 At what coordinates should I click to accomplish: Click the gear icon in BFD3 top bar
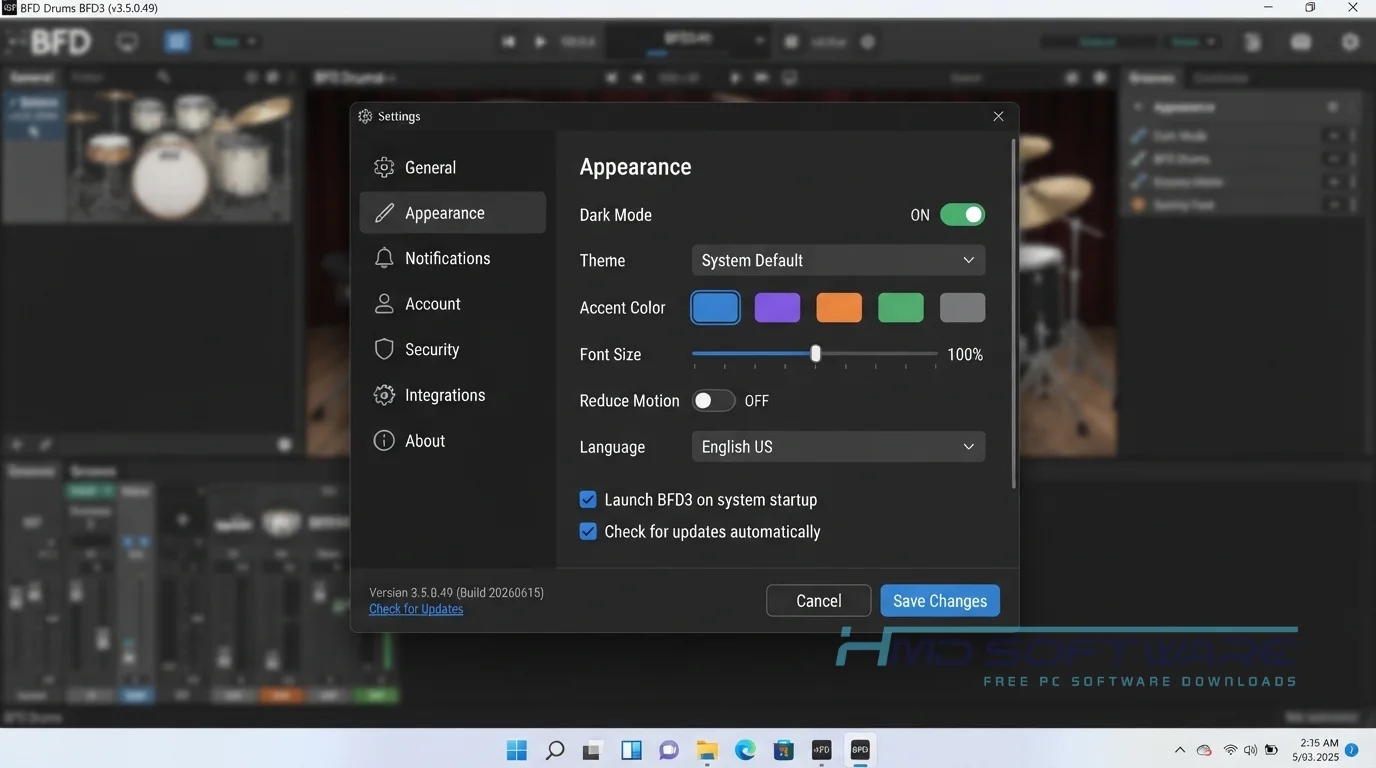click(1350, 42)
